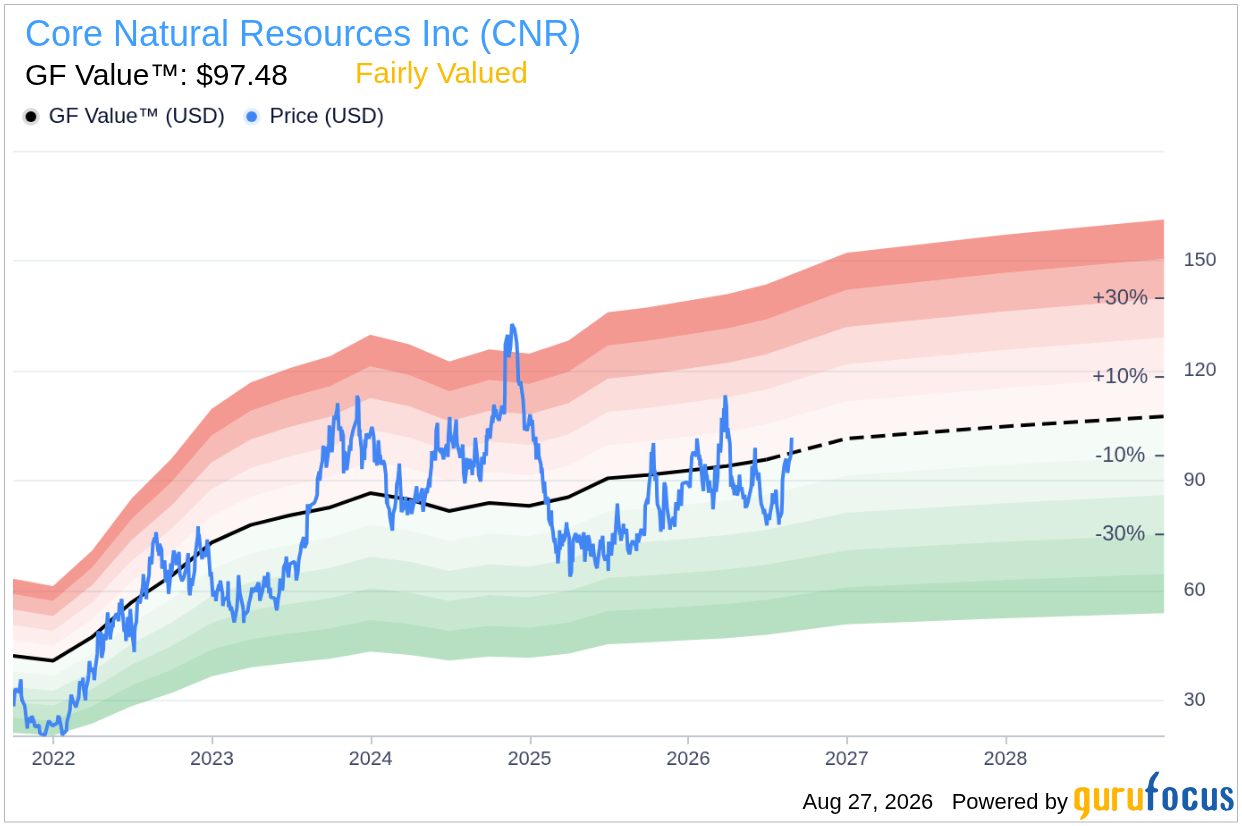Click the Fairly Valued label
1242x826 pixels.
(x=441, y=74)
